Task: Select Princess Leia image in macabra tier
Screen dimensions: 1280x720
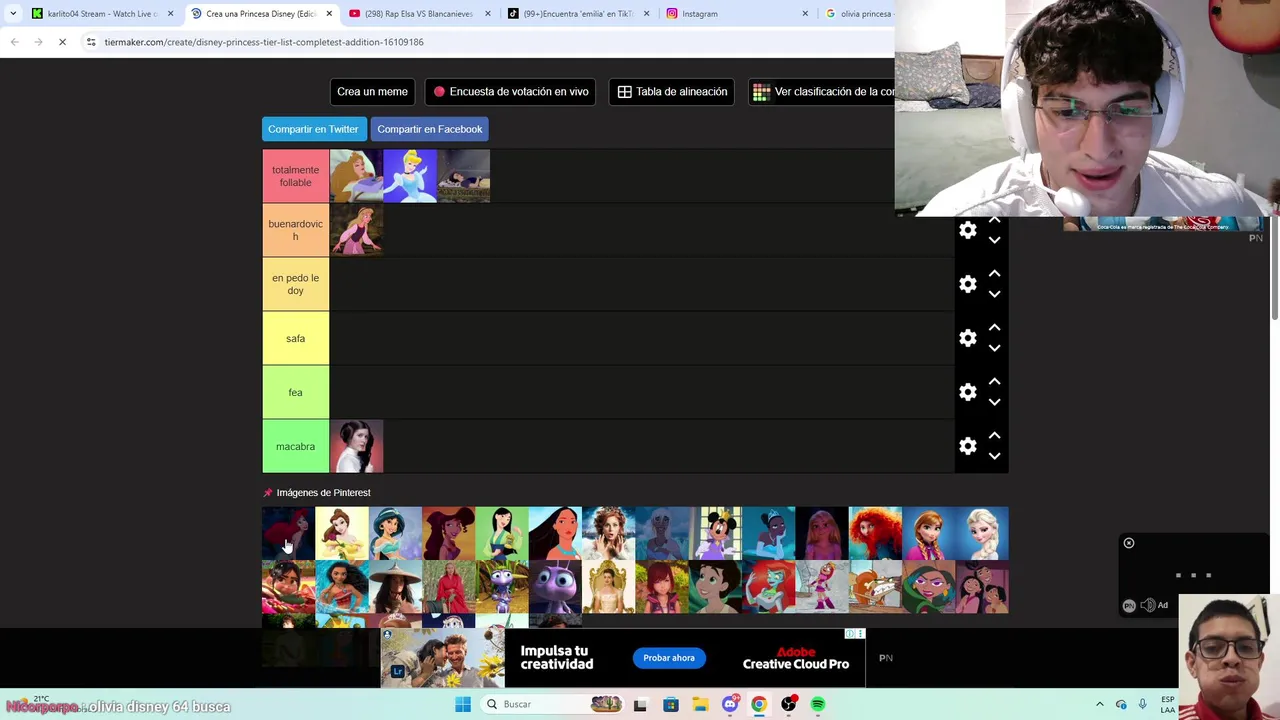Action: click(356, 446)
